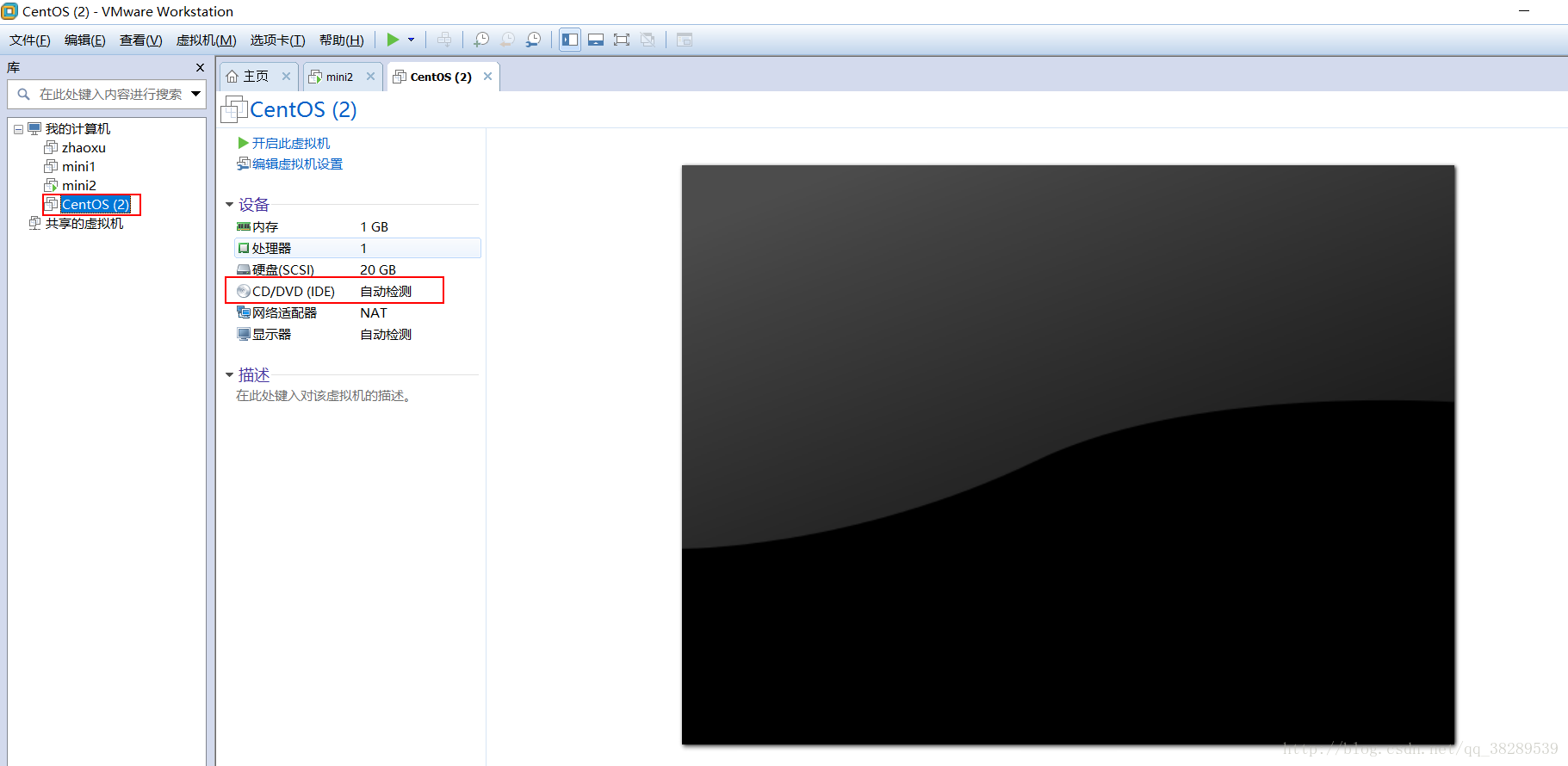Screen dimensions: 1568x766
Task: Open the 查看(V) menu
Action: 141,40
